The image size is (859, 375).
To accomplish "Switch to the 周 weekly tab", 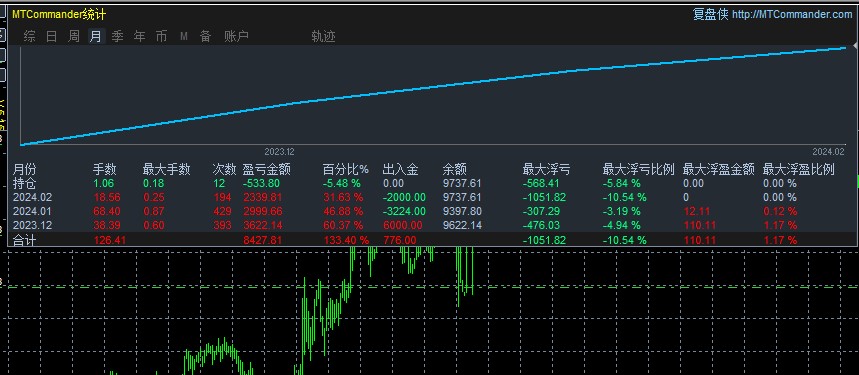I will pos(73,37).
